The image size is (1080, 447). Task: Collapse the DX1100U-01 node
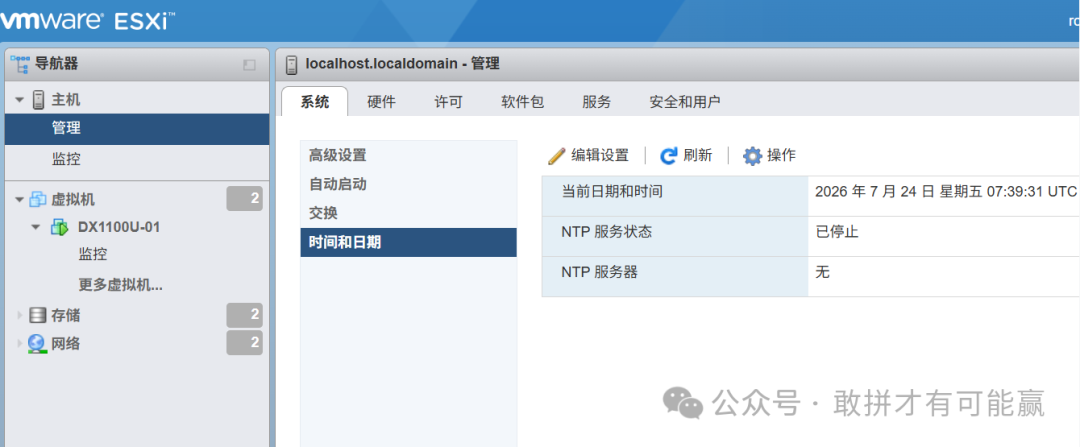click(37, 227)
